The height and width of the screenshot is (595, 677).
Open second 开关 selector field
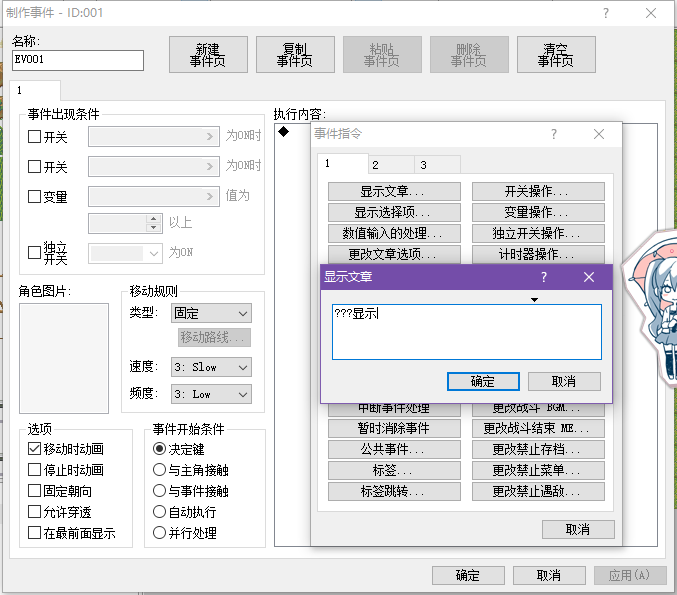click(x=154, y=166)
